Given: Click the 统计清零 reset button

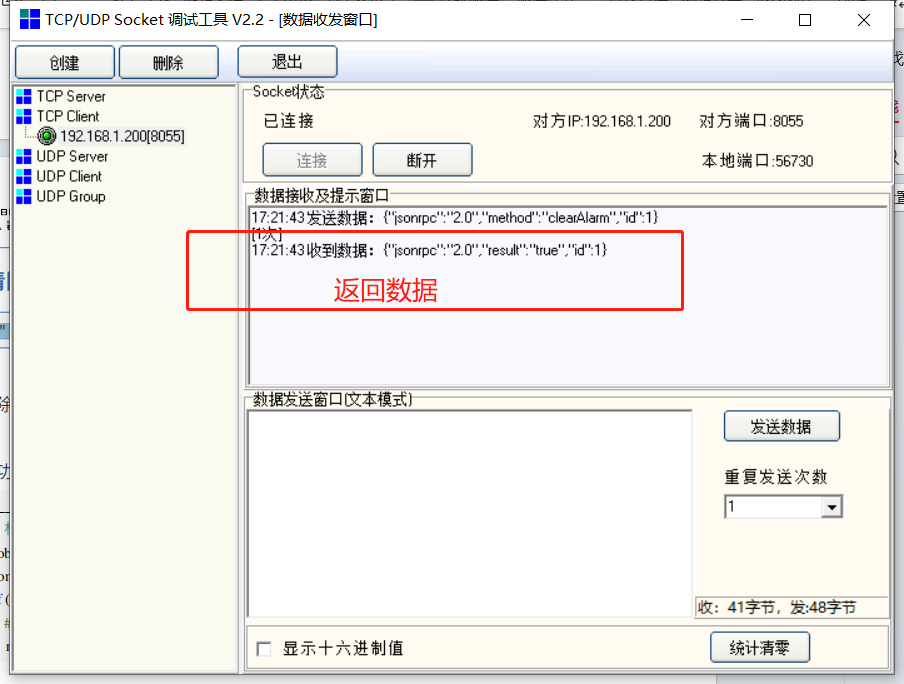Looking at the screenshot, I should tap(759, 648).
